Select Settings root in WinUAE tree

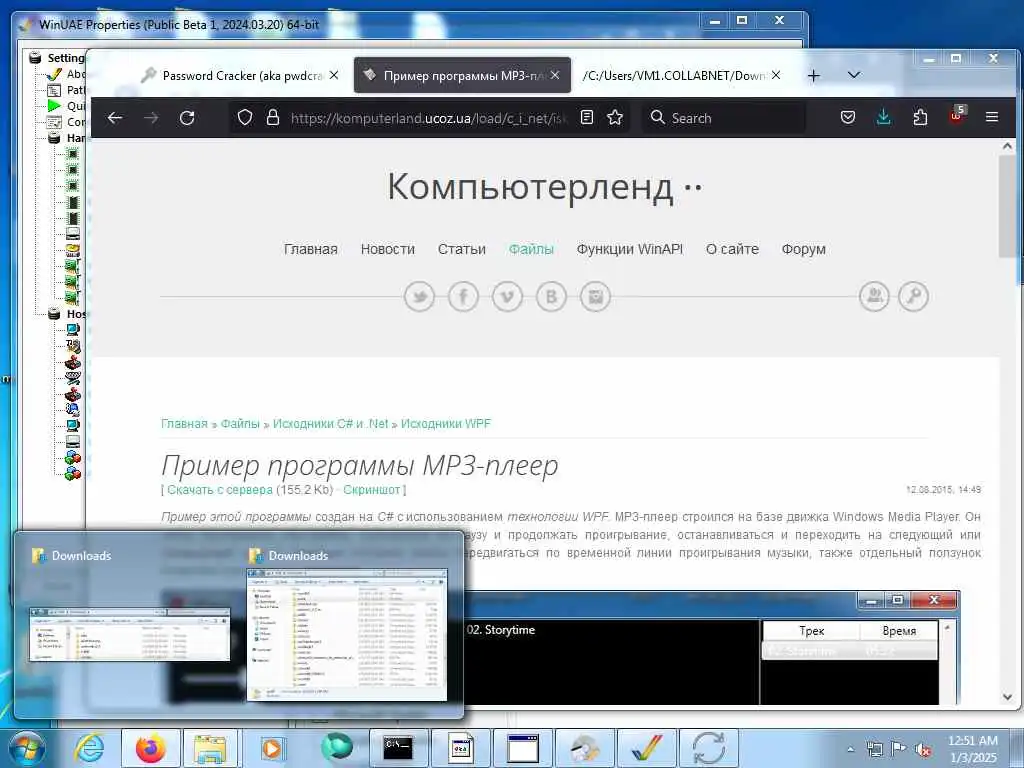pyautogui.click(x=65, y=58)
